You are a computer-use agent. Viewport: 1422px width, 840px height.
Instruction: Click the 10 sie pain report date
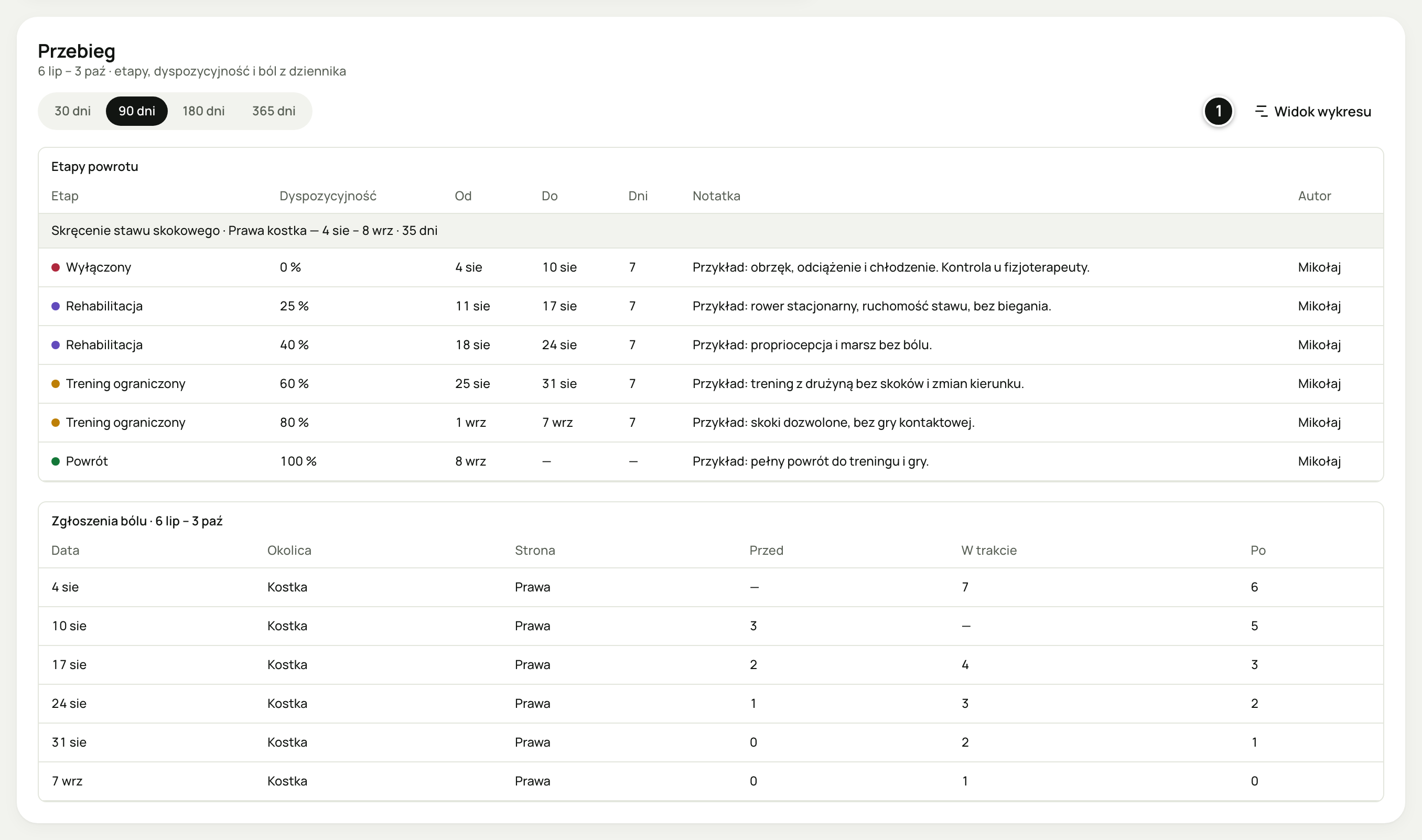click(69, 626)
